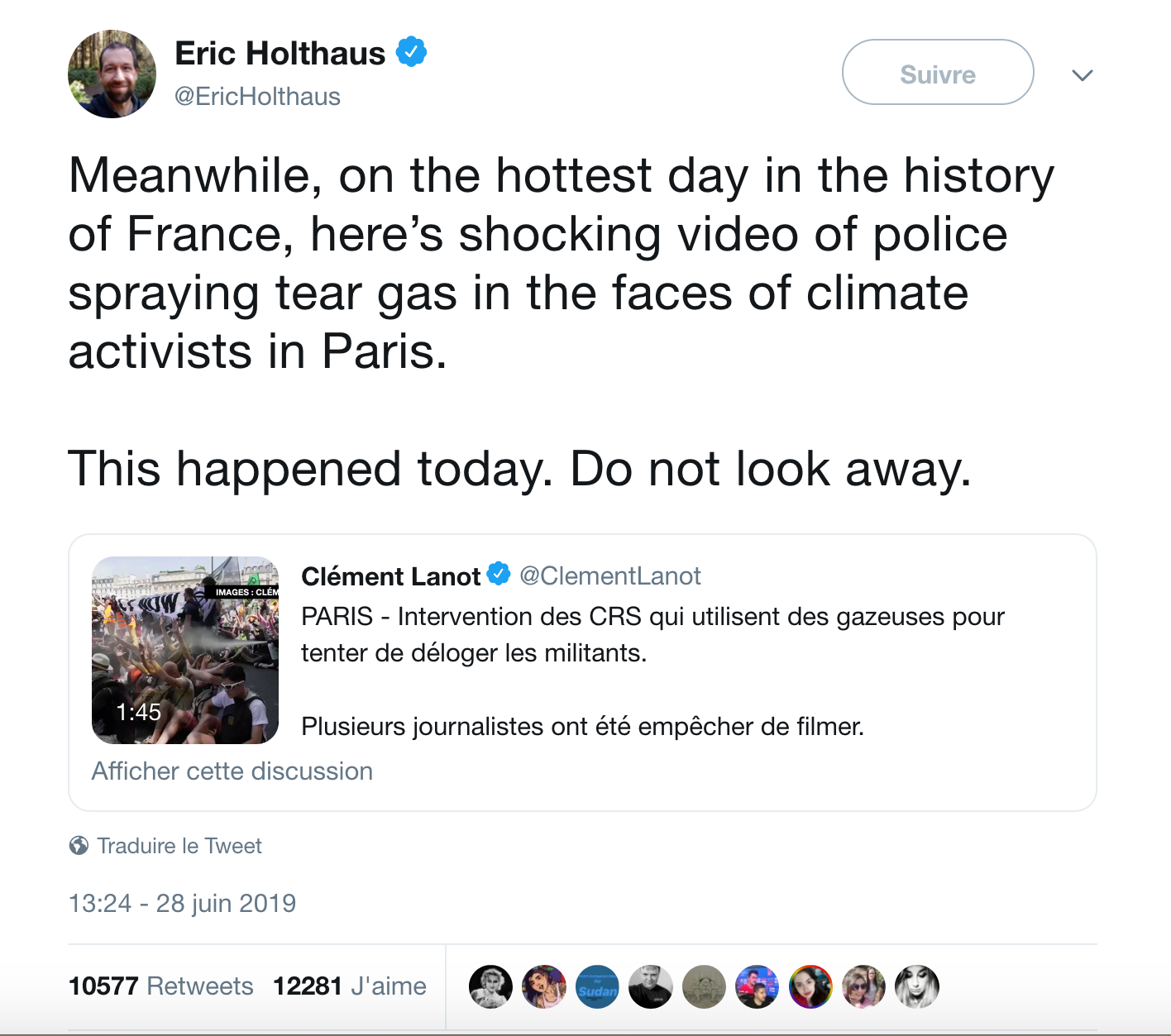Screen dimensions: 1171x1036
Task: Open Afficher cette discussion link
Action: coord(232,771)
